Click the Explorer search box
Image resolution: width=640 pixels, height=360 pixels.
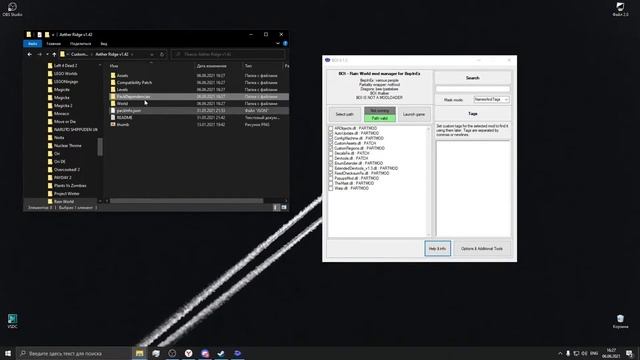point(228,54)
